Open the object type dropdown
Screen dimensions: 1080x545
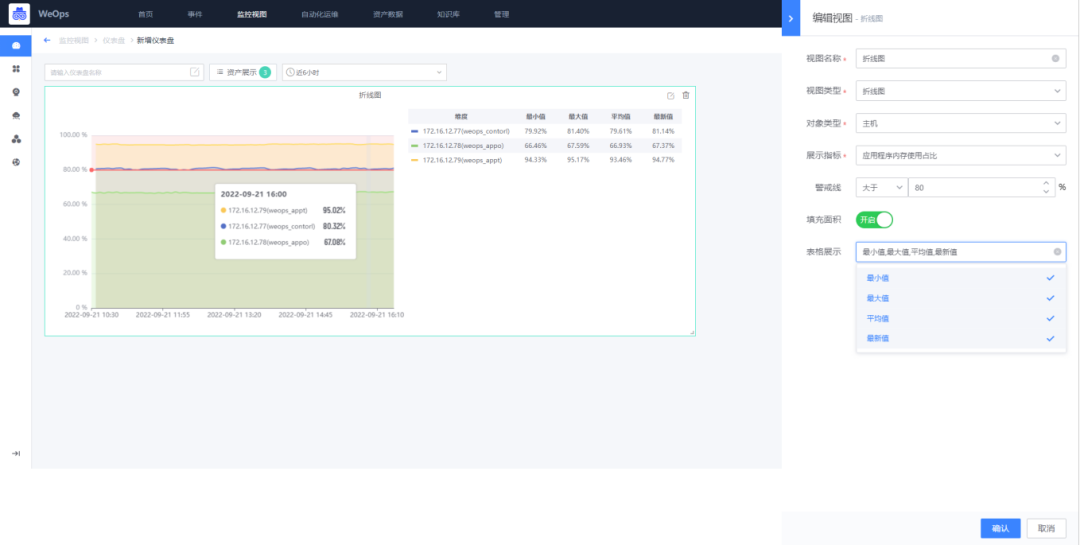click(x=961, y=123)
